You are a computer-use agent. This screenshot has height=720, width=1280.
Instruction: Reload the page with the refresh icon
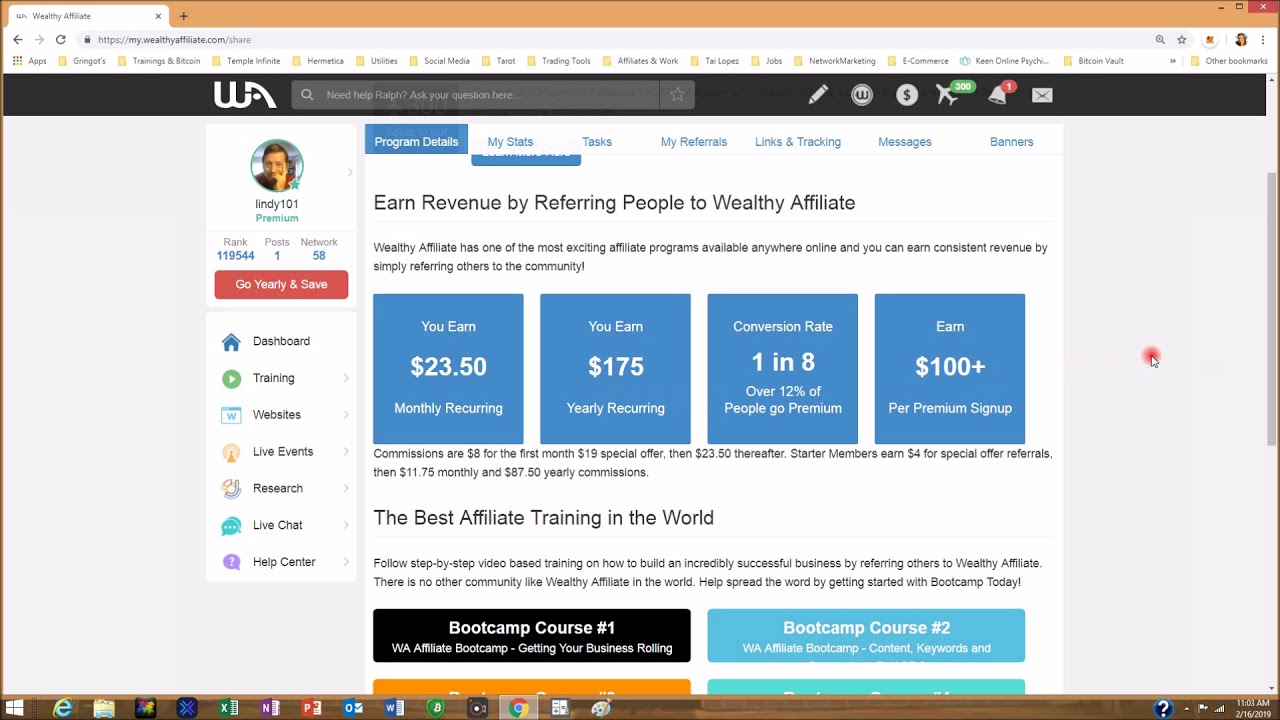coord(61,40)
